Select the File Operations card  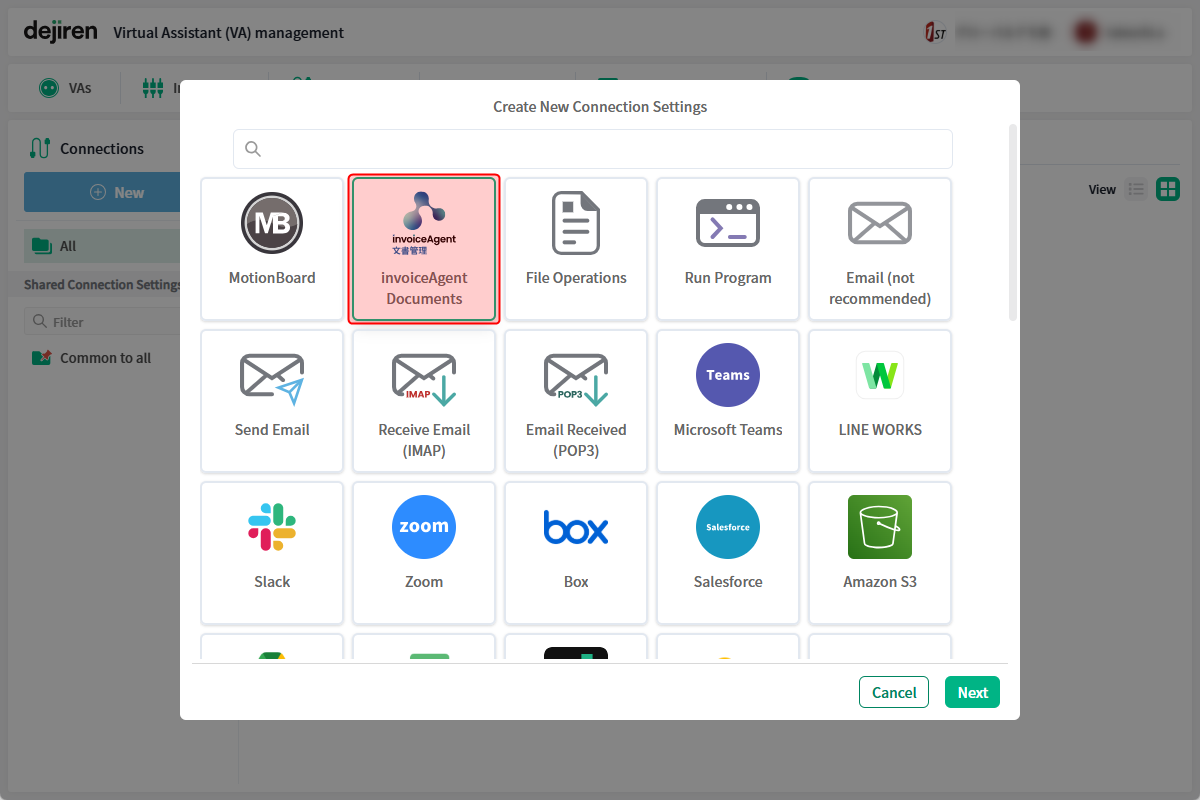click(576, 249)
